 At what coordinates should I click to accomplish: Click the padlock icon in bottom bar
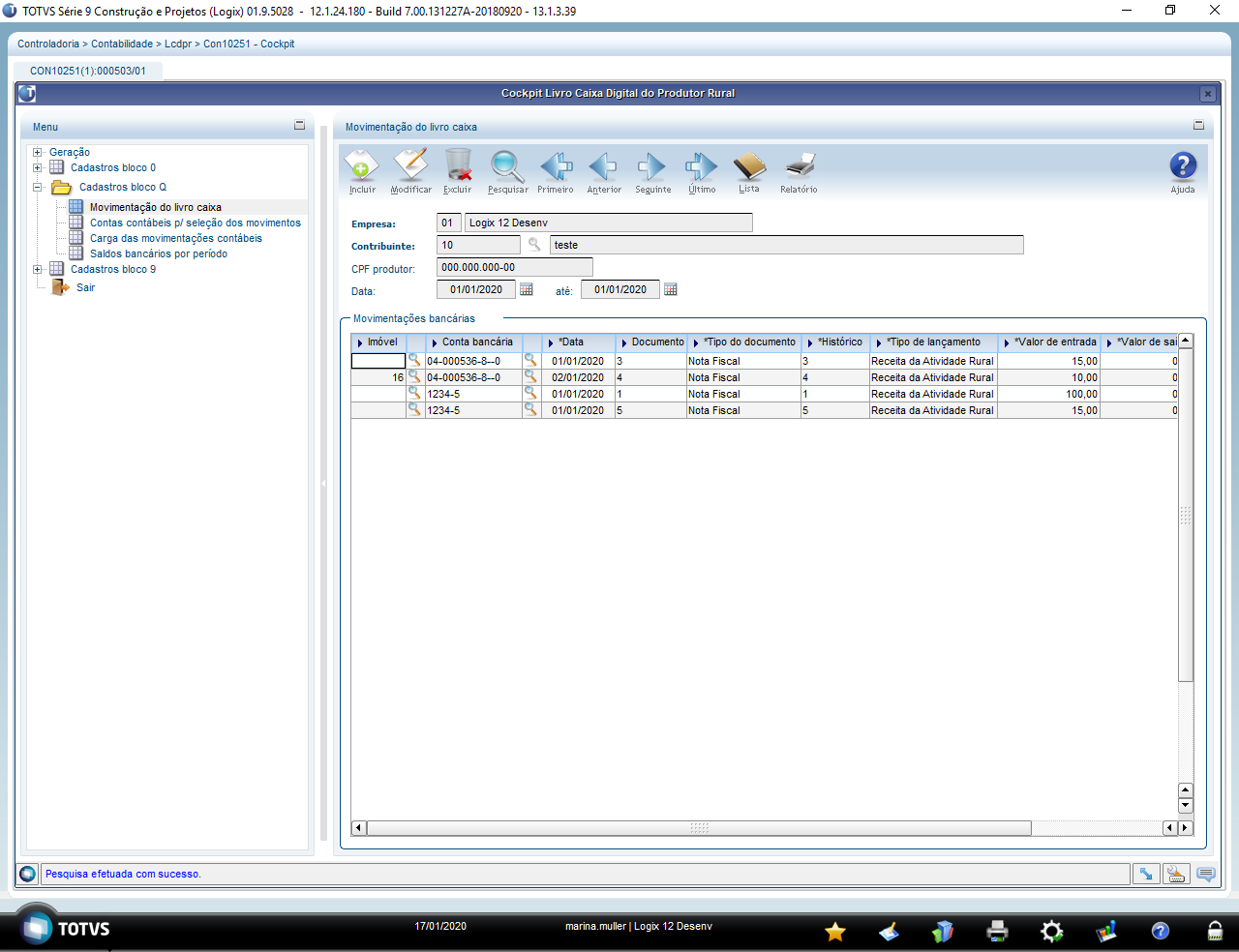tap(1215, 932)
